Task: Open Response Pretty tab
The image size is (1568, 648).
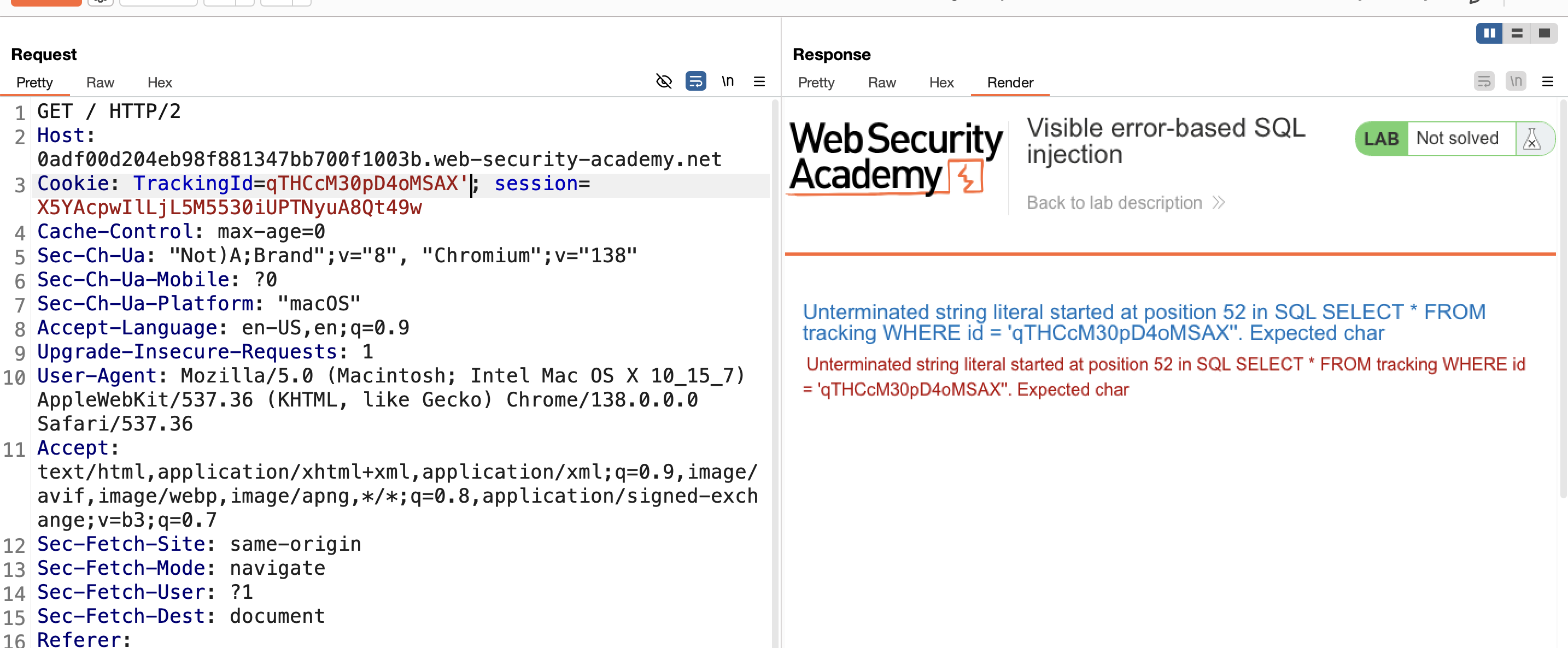Action: (816, 82)
